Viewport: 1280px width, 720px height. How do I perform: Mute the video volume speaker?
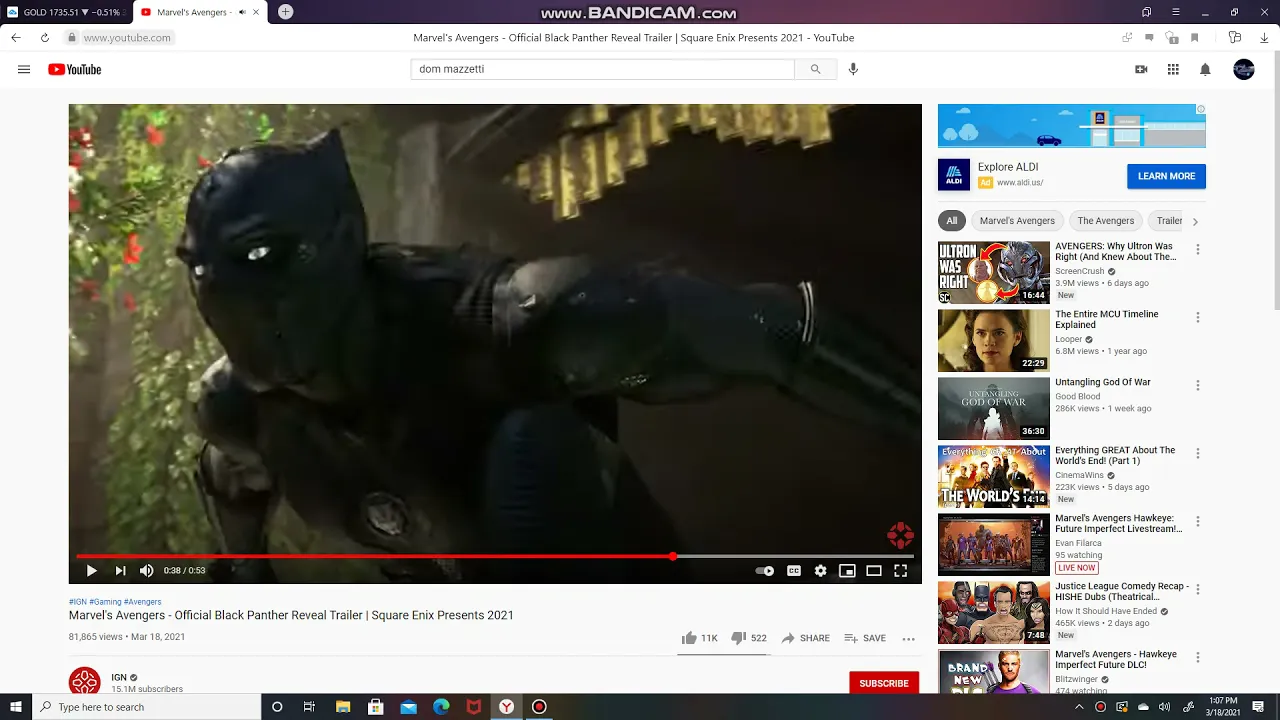coord(147,570)
